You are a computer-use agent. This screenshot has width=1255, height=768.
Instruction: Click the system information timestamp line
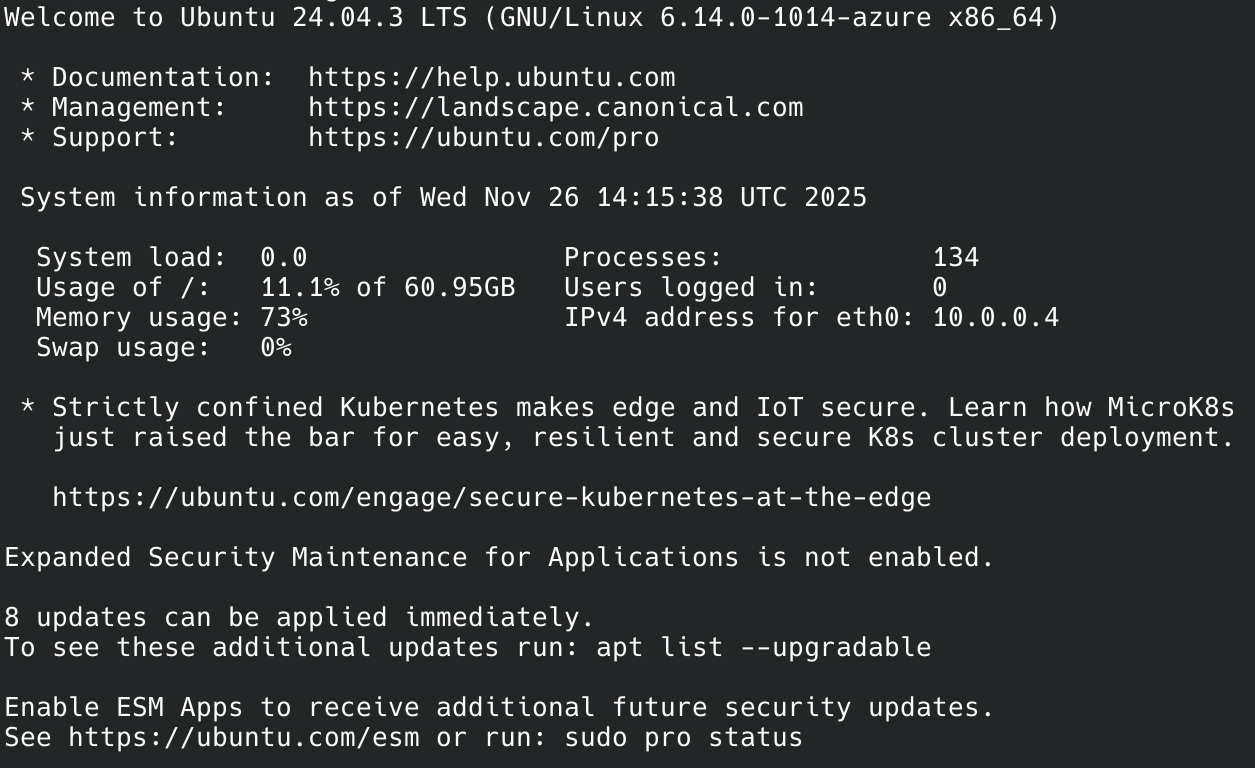pos(443,198)
